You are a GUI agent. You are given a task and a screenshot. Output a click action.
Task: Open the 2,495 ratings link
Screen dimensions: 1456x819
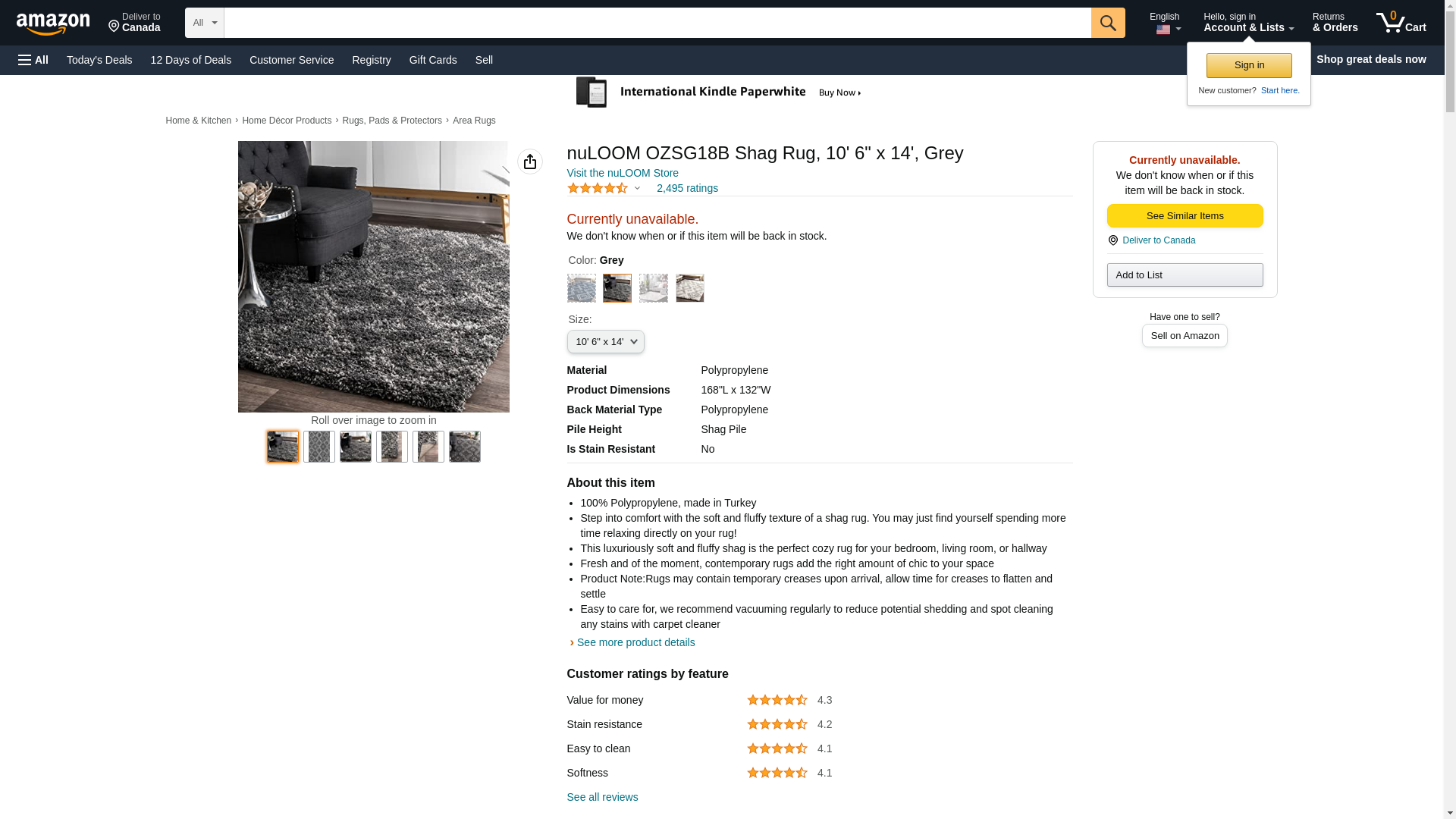(686, 188)
